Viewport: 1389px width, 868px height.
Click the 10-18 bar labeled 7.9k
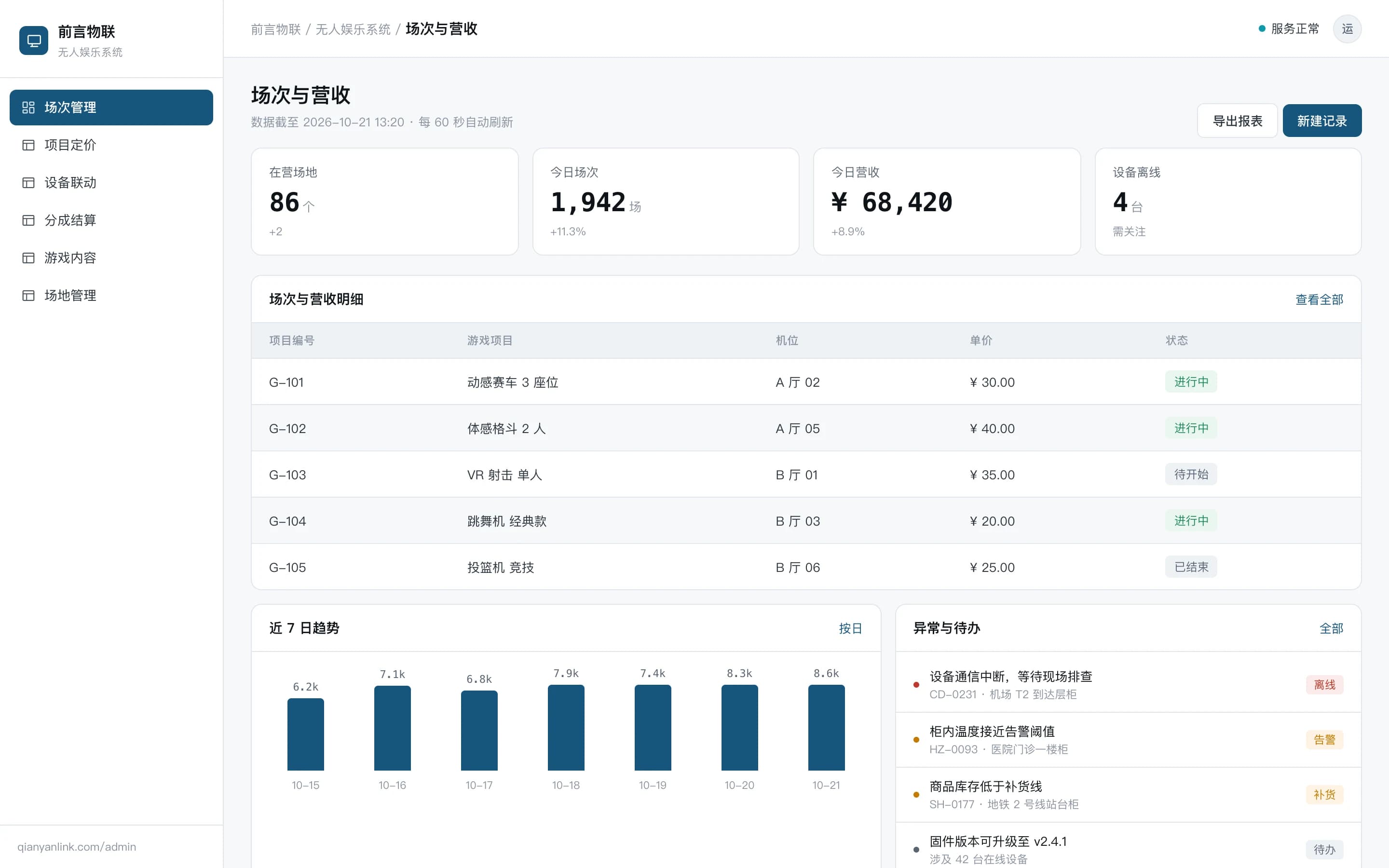click(x=566, y=727)
